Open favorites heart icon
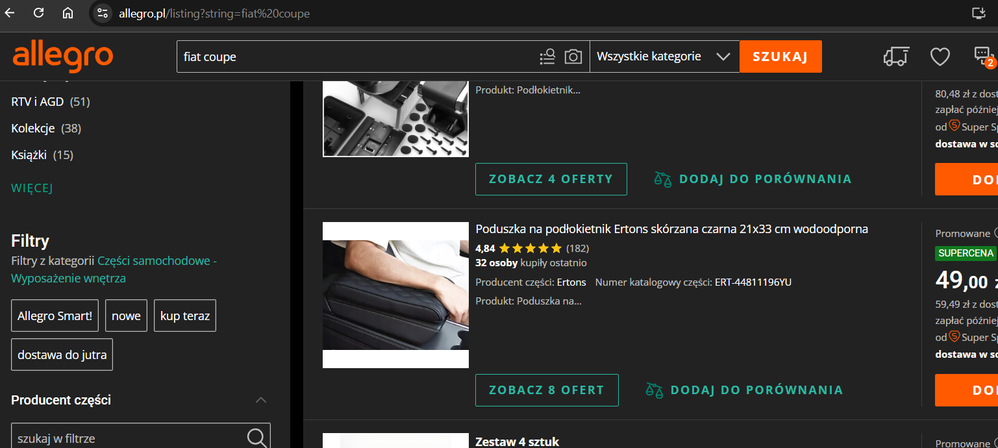The height and width of the screenshot is (448, 998). (939, 57)
